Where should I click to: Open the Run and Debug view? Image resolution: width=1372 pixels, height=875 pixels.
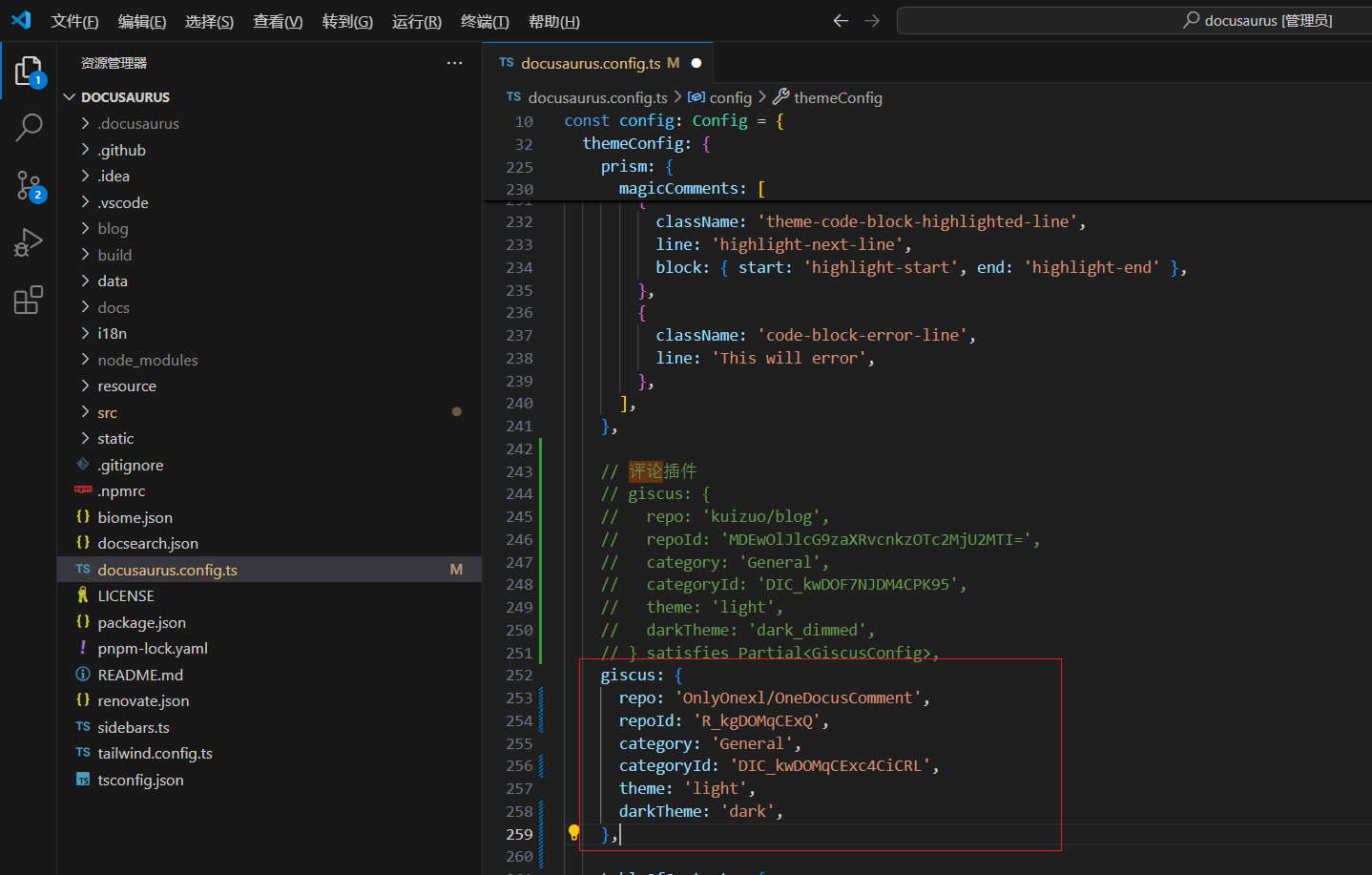[x=29, y=242]
